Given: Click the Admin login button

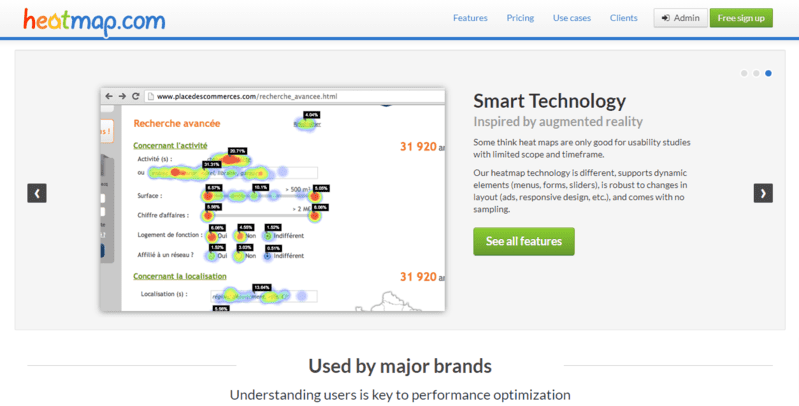Looking at the screenshot, I should click(680, 18).
